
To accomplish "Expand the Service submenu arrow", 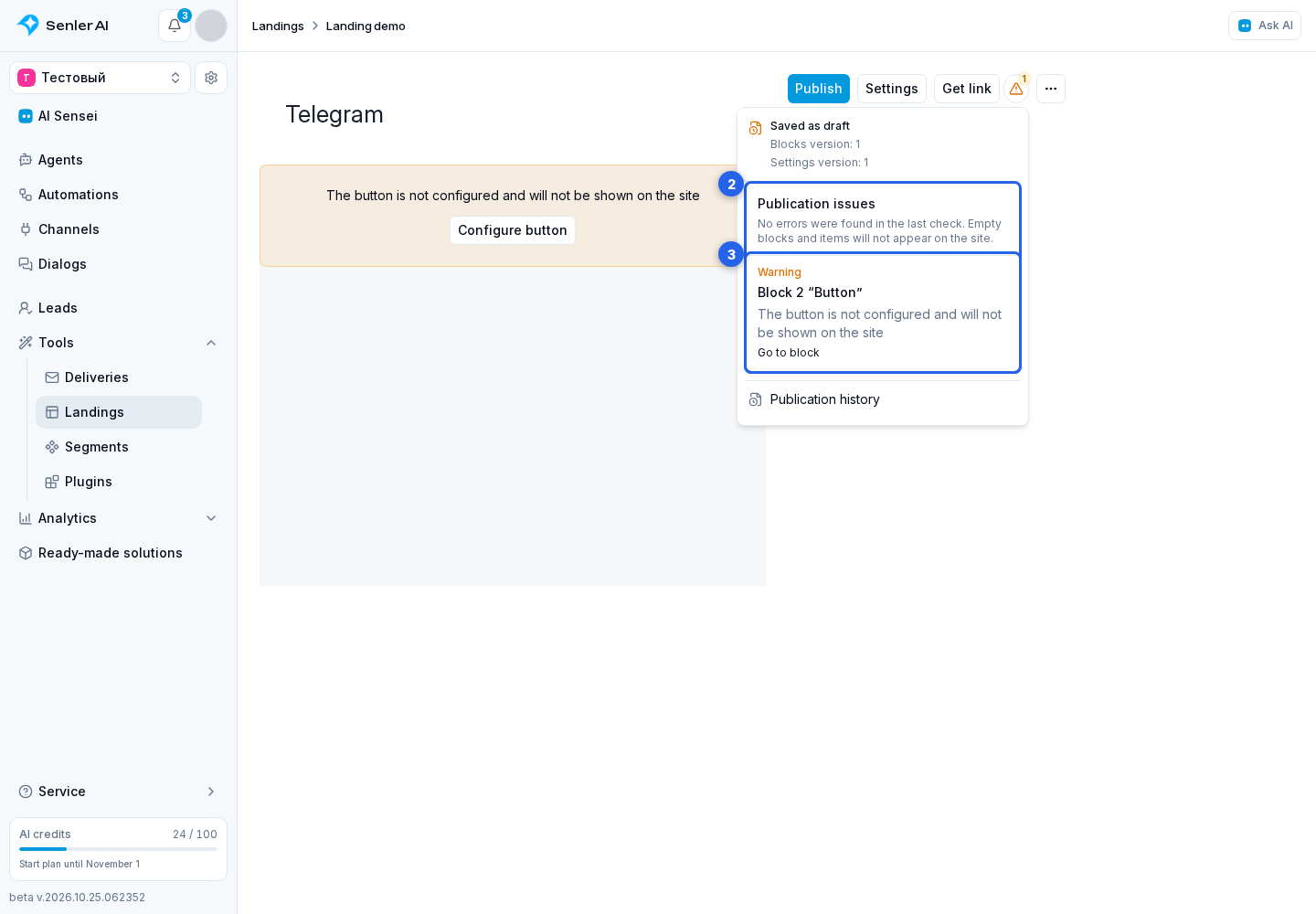I will coord(211,792).
